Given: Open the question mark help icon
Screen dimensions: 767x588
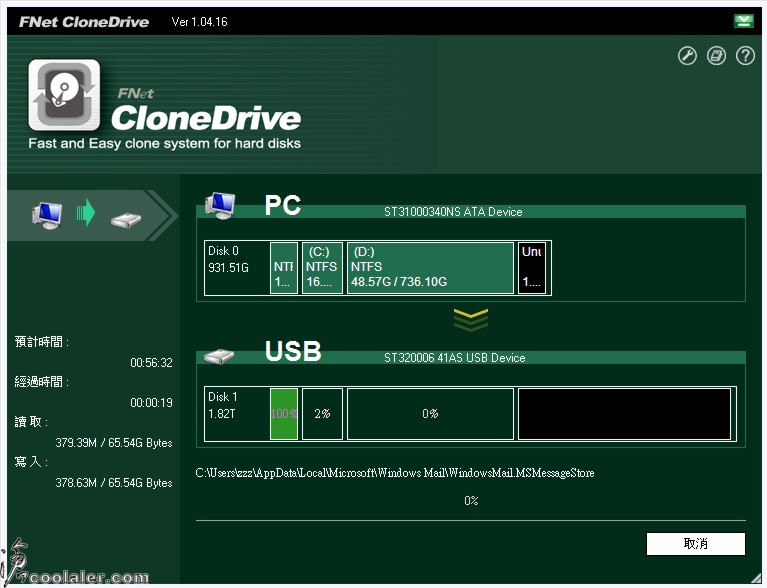Looking at the screenshot, I should click(x=745, y=56).
